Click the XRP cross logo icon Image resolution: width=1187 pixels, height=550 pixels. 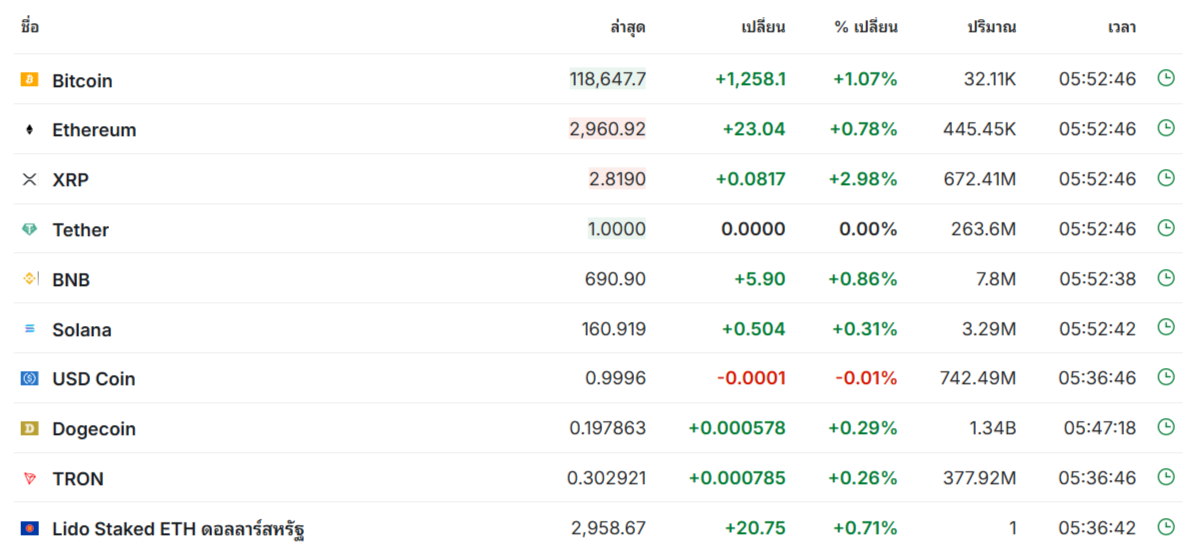[x=30, y=179]
